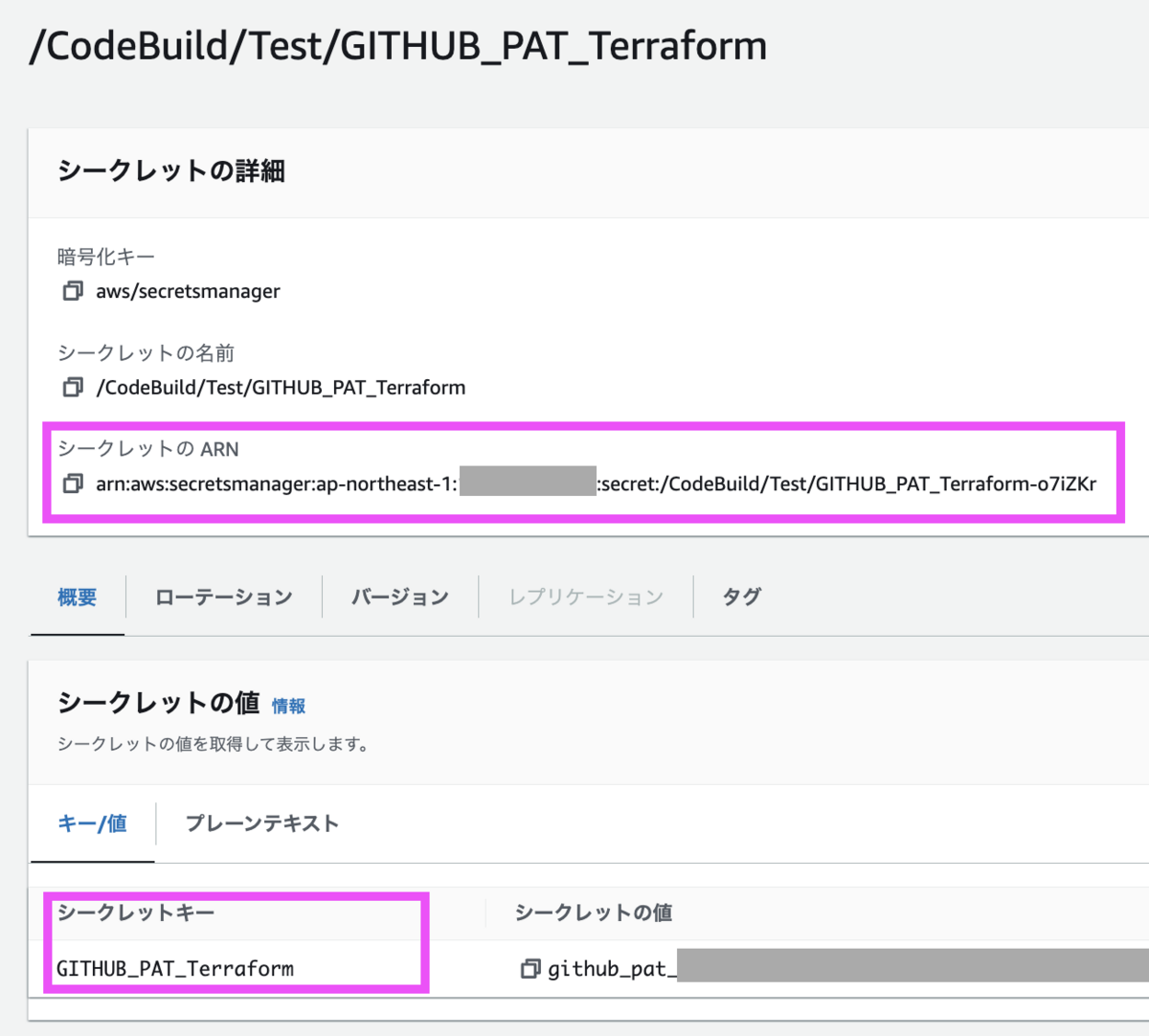Click the シークレットの値 column header
The width and height of the screenshot is (1149, 1036).
coord(594,912)
